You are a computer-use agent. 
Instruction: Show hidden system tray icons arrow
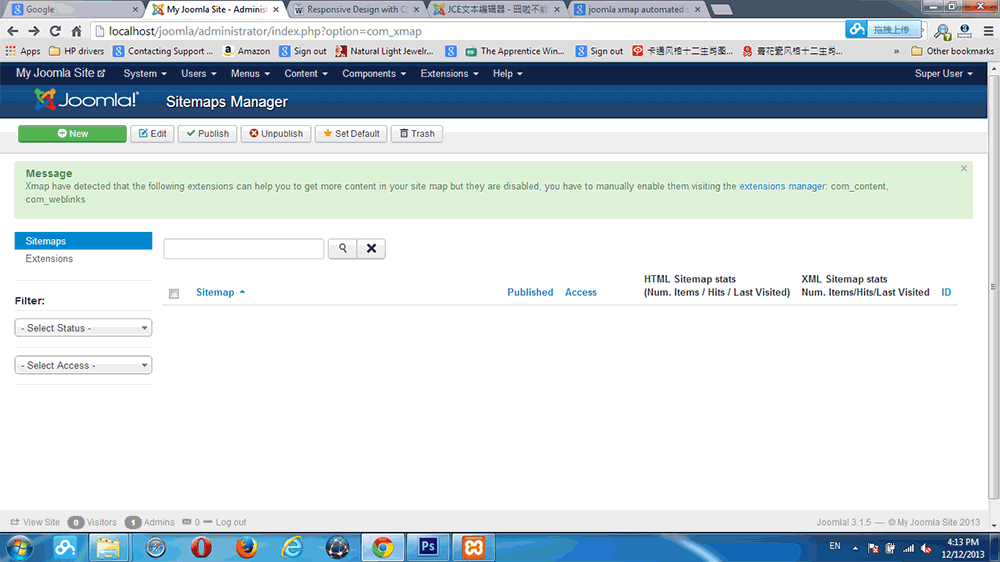click(855, 549)
